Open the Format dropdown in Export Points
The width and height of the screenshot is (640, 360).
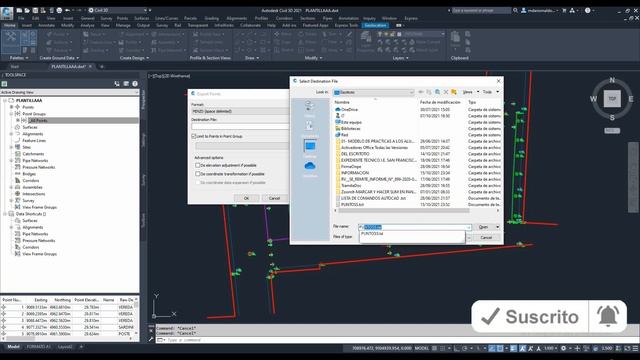click(x=240, y=111)
